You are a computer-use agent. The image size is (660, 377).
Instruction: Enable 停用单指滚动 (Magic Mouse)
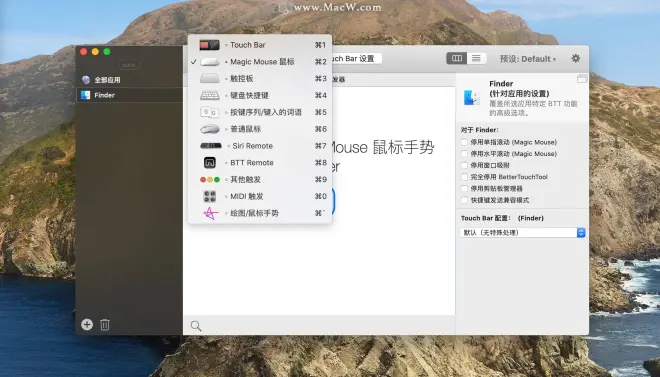(464, 142)
